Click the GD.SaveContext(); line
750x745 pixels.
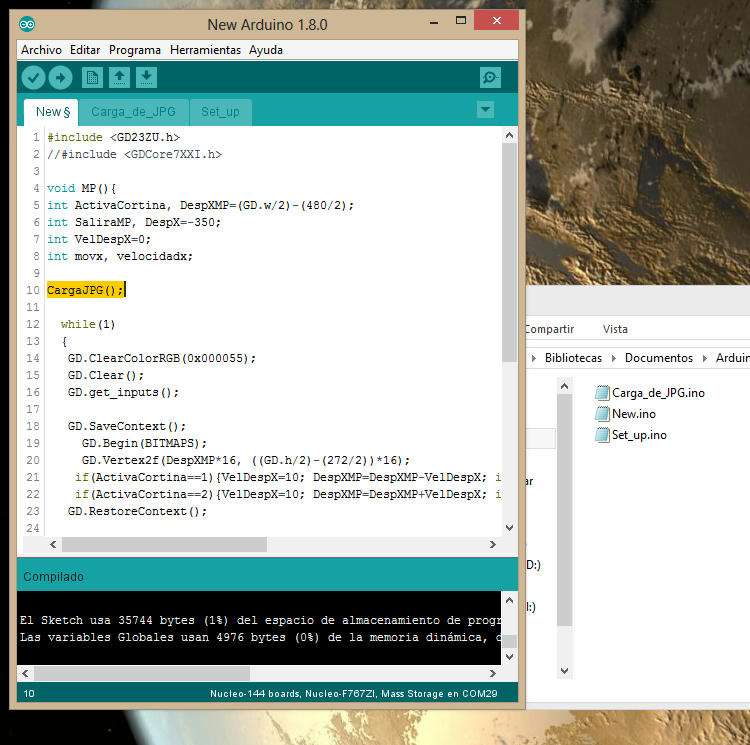pyautogui.click(x=127, y=426)
